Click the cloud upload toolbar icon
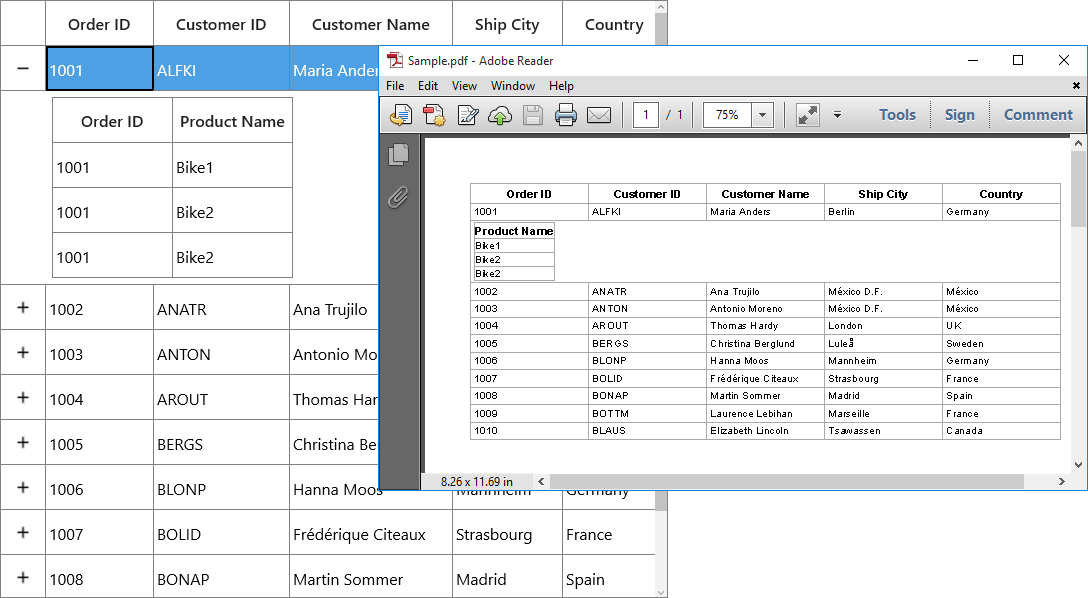The image size is (1088, 598). [x=500, y=114]
